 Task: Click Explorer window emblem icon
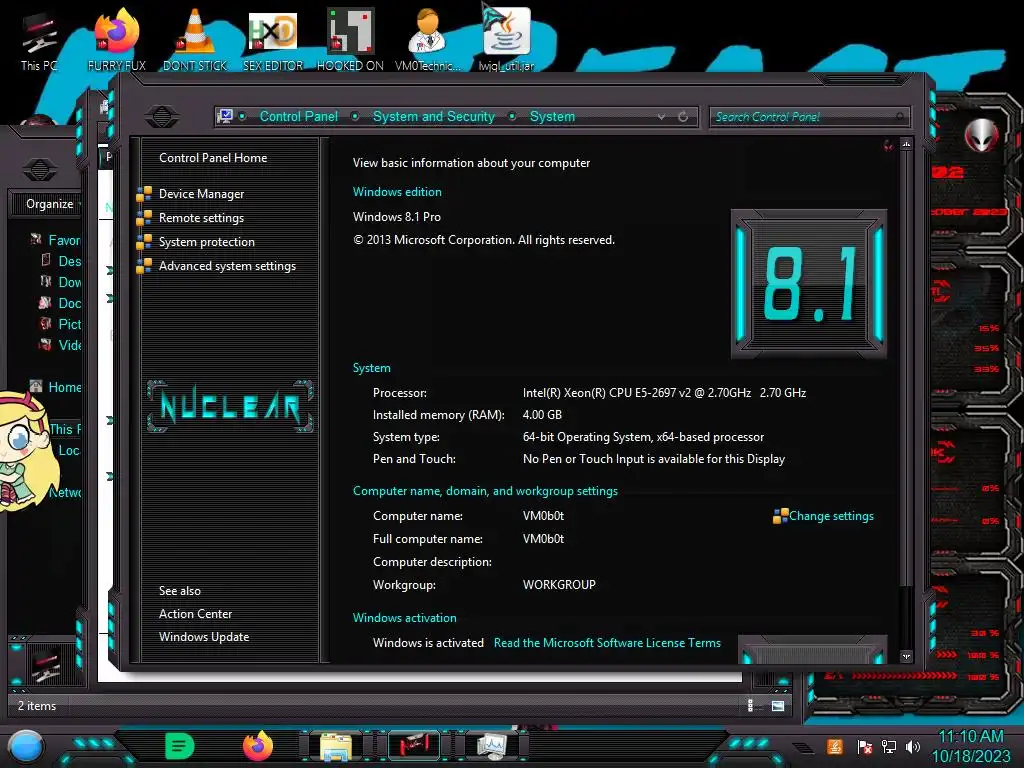pos(39,170)
